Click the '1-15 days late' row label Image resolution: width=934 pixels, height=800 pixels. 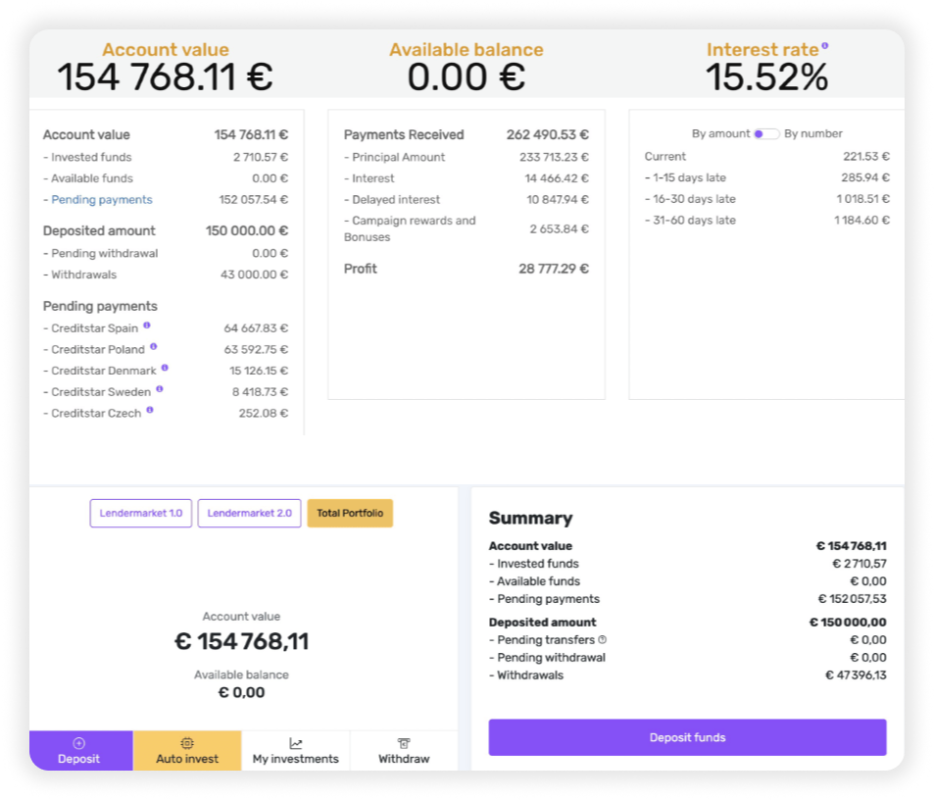coord(685,178)
